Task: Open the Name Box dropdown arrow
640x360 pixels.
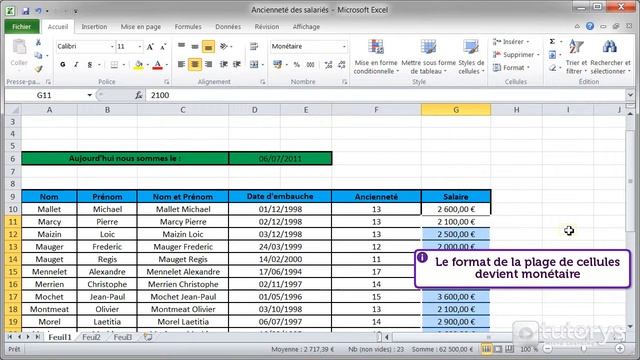Action: [89, 95]
